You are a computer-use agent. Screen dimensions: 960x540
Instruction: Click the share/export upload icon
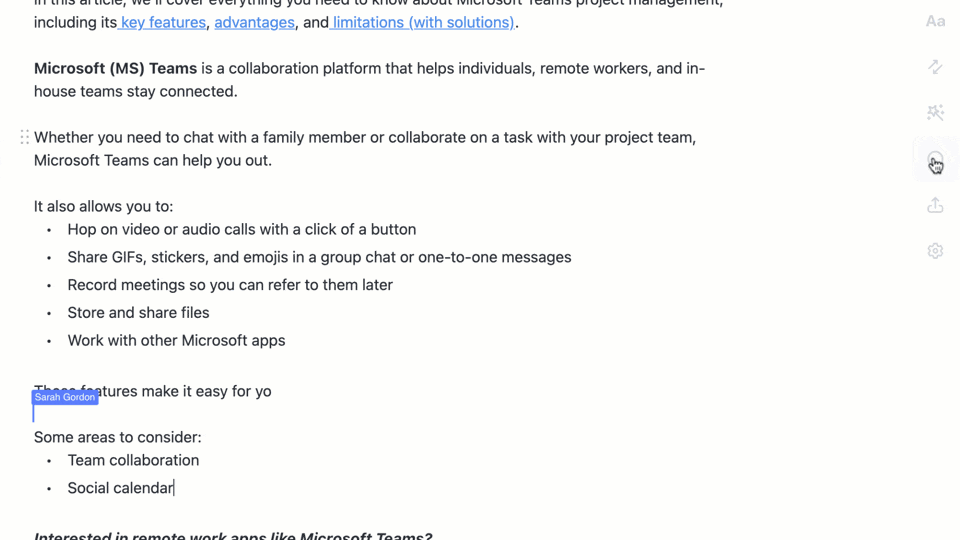pos(935,205)
